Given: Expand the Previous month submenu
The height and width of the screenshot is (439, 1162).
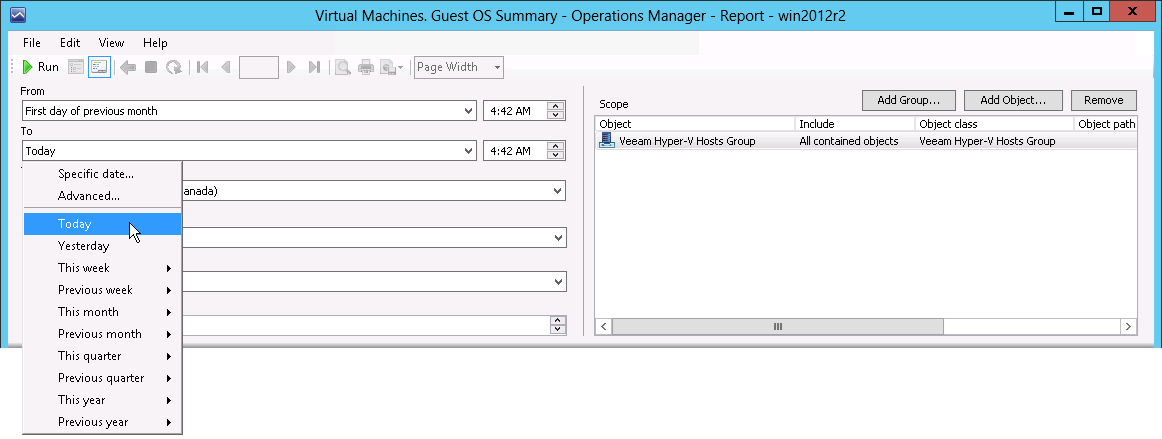Looking at the screenshot, I should click(102, 334).
